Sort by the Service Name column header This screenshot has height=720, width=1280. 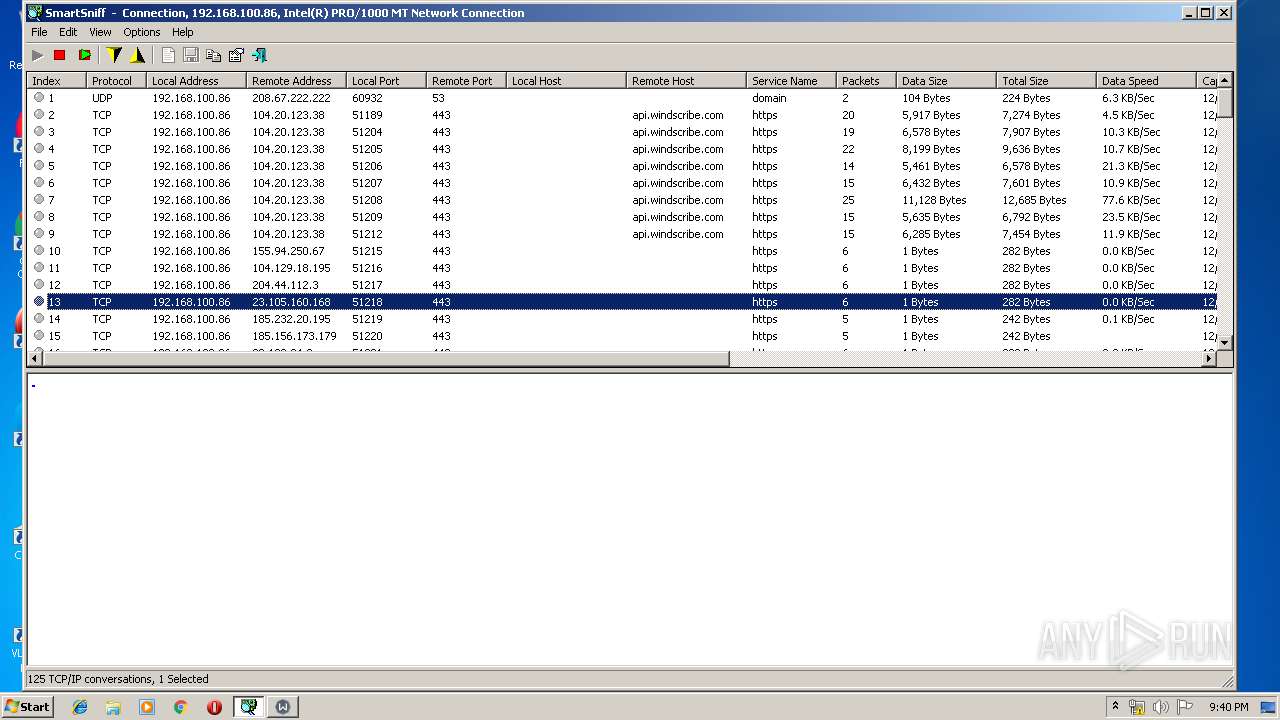pyautogui.click(x=791, y=81)
